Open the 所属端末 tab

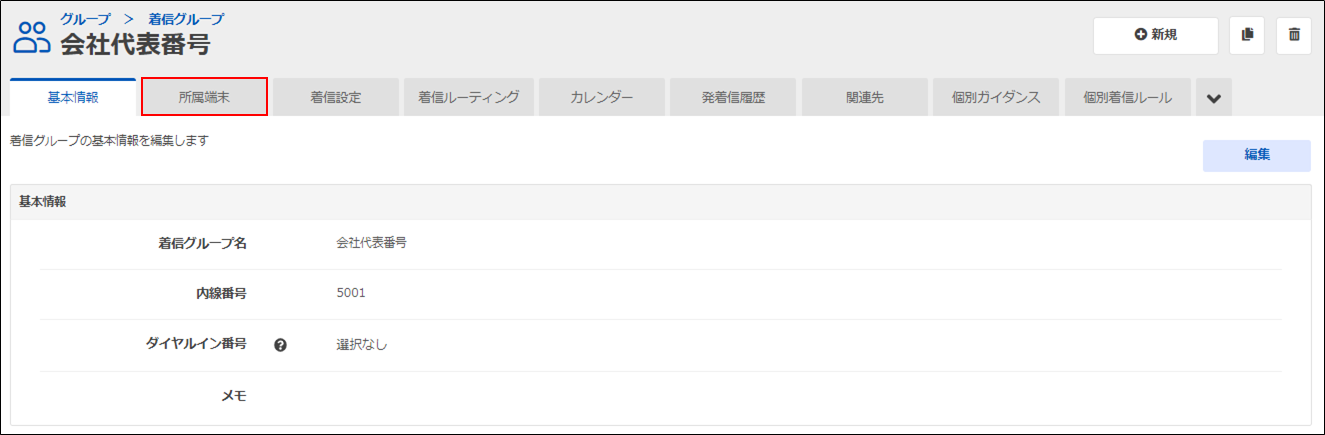tap(204, 98)
